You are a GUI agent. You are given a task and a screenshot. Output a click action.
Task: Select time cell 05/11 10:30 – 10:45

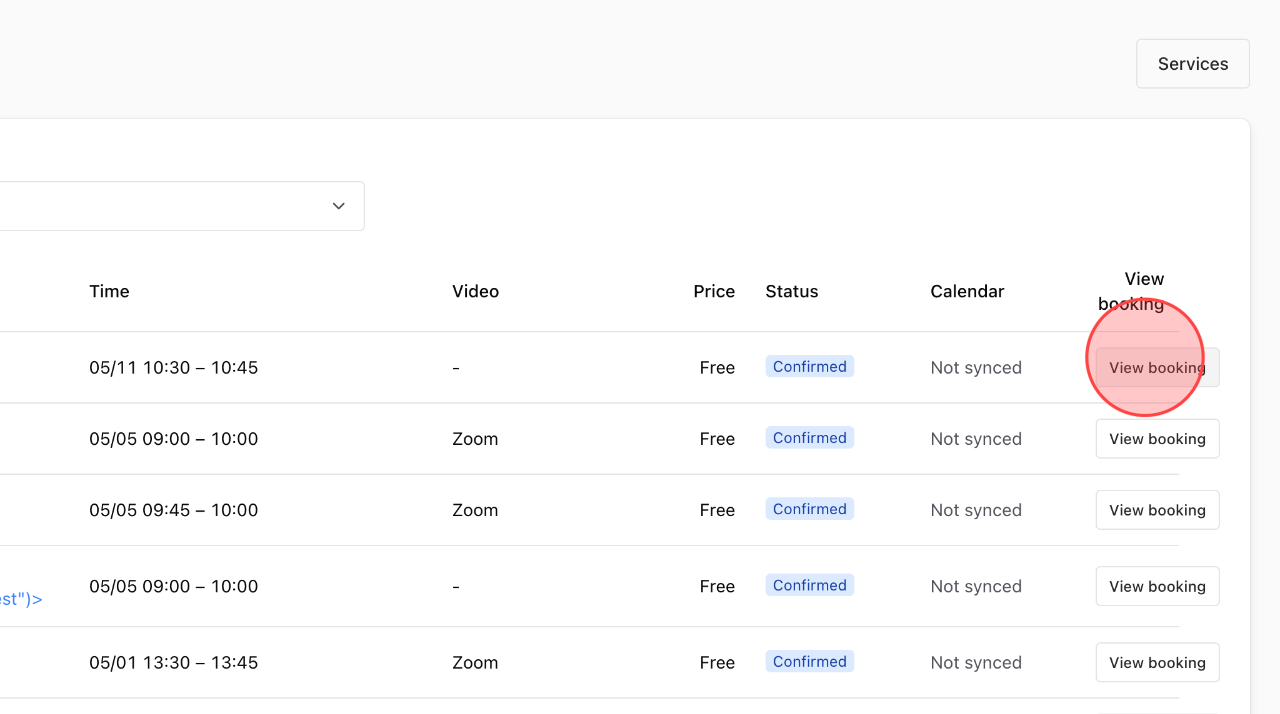pyautogui.click(x=174, y=368)
